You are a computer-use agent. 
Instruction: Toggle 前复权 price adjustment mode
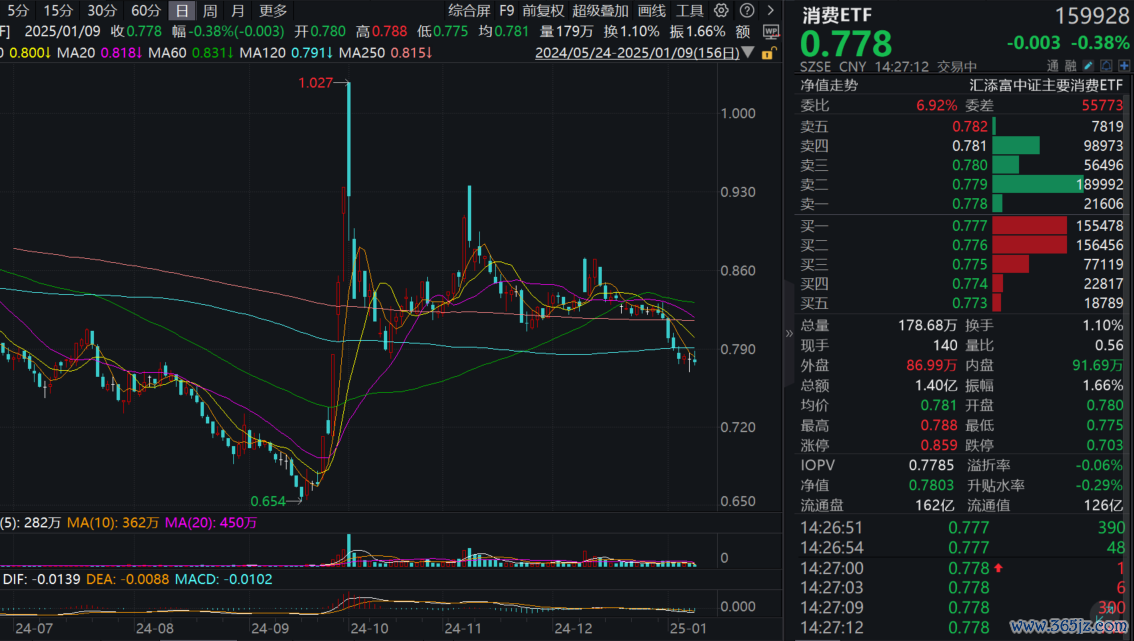coord(543,11)
